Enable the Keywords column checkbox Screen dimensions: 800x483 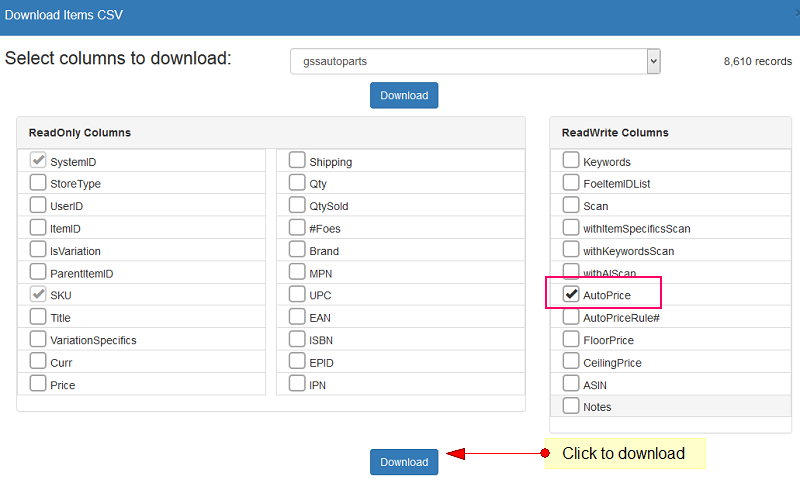[571, 161]
